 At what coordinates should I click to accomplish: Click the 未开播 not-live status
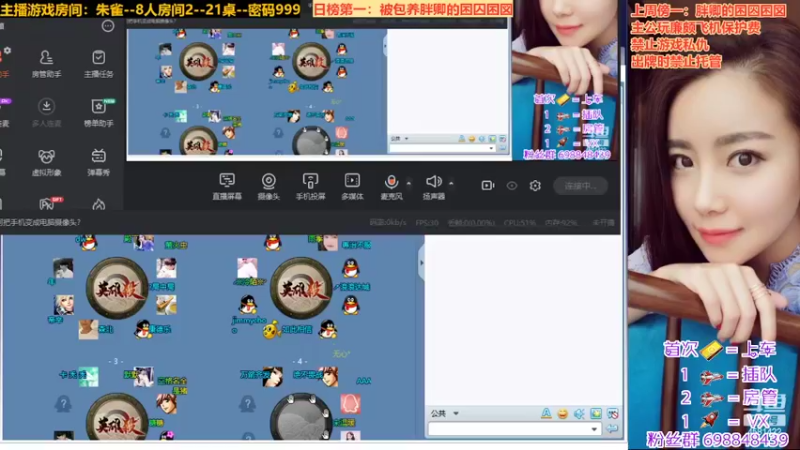[603, 223]
